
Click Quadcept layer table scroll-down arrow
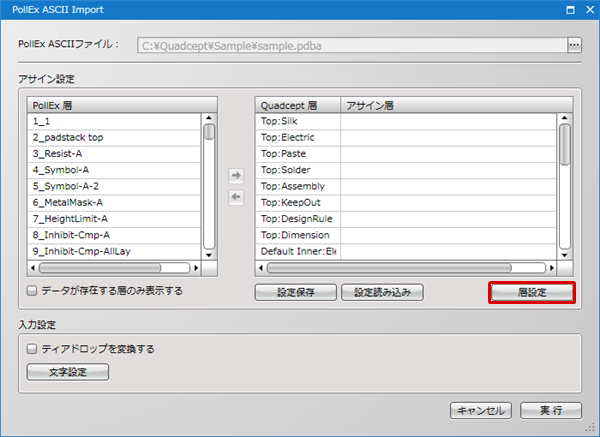click(564, 255)
